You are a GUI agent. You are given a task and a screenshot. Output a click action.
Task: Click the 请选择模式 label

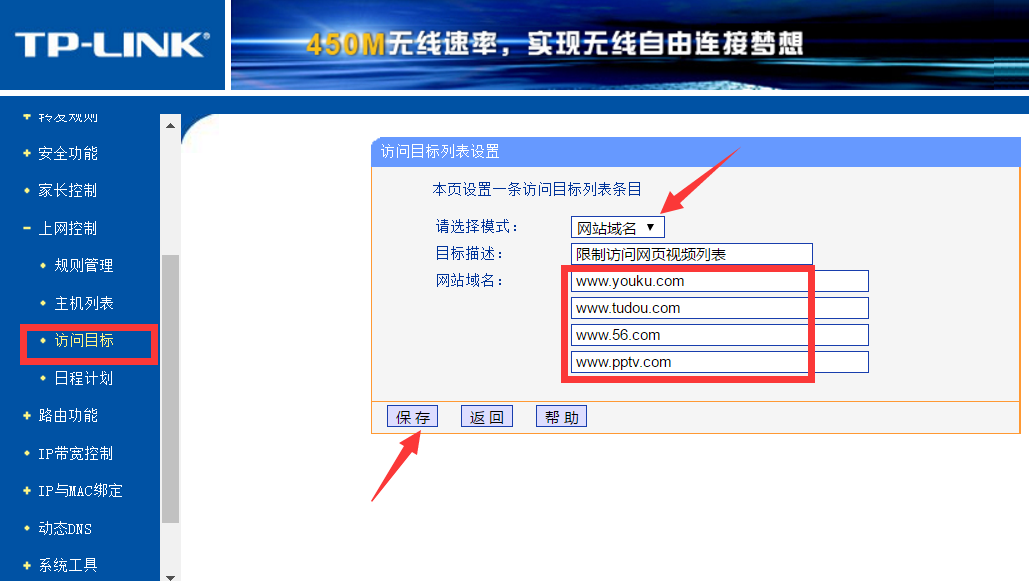(476, 226)
